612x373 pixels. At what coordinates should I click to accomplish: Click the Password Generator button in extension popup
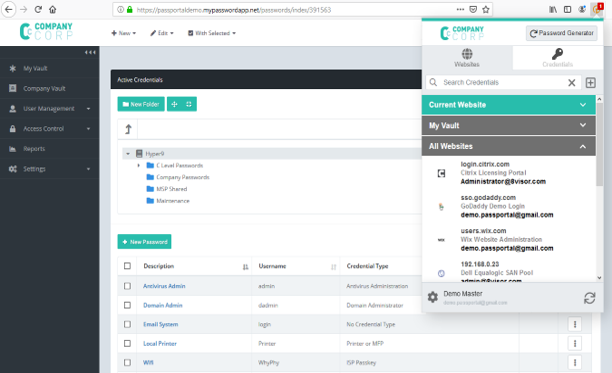pyautogui.click(x=562, y=33)
